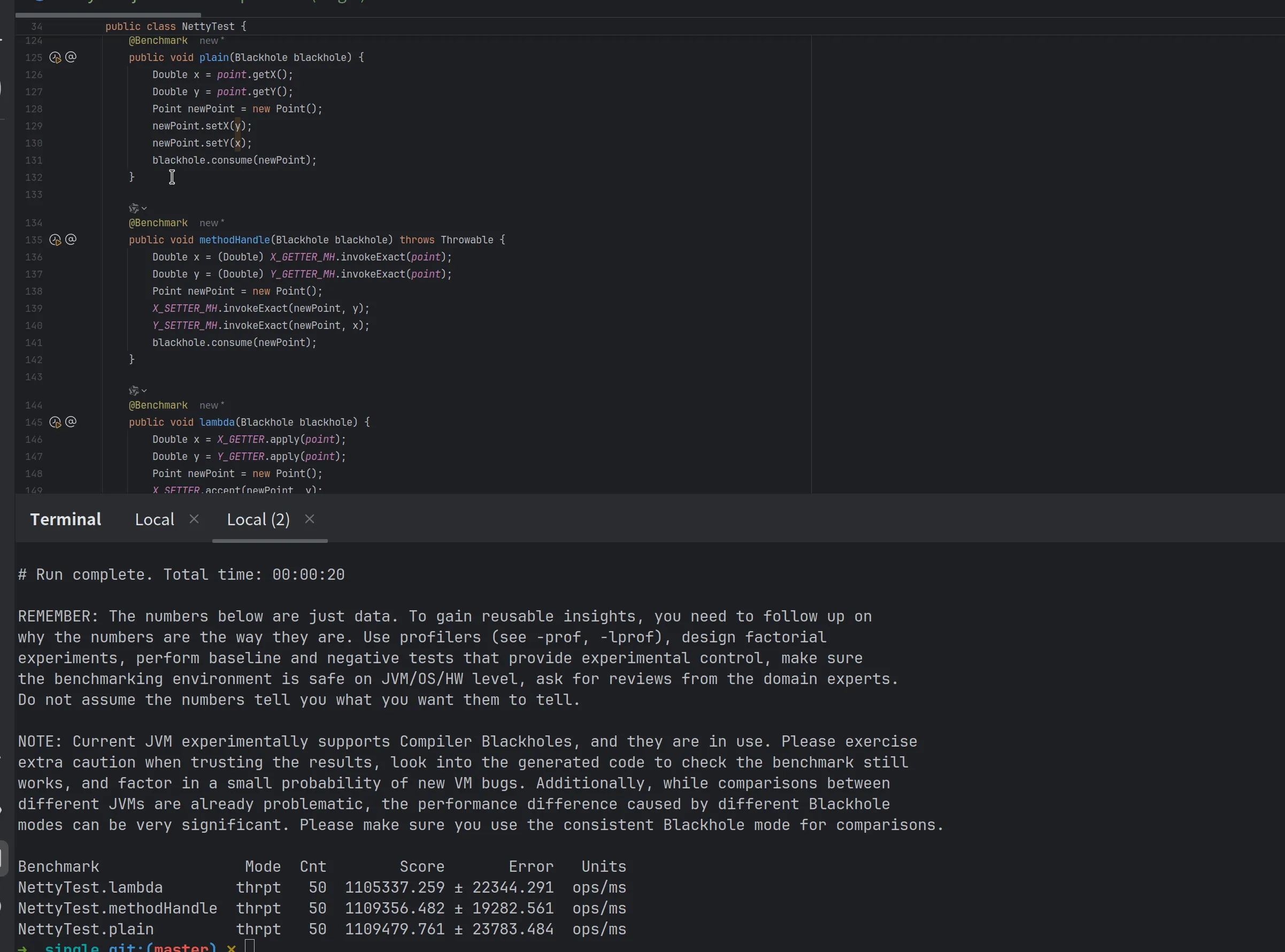
Task: Click X_GETTER on line 146
Action: pos(241,440)
